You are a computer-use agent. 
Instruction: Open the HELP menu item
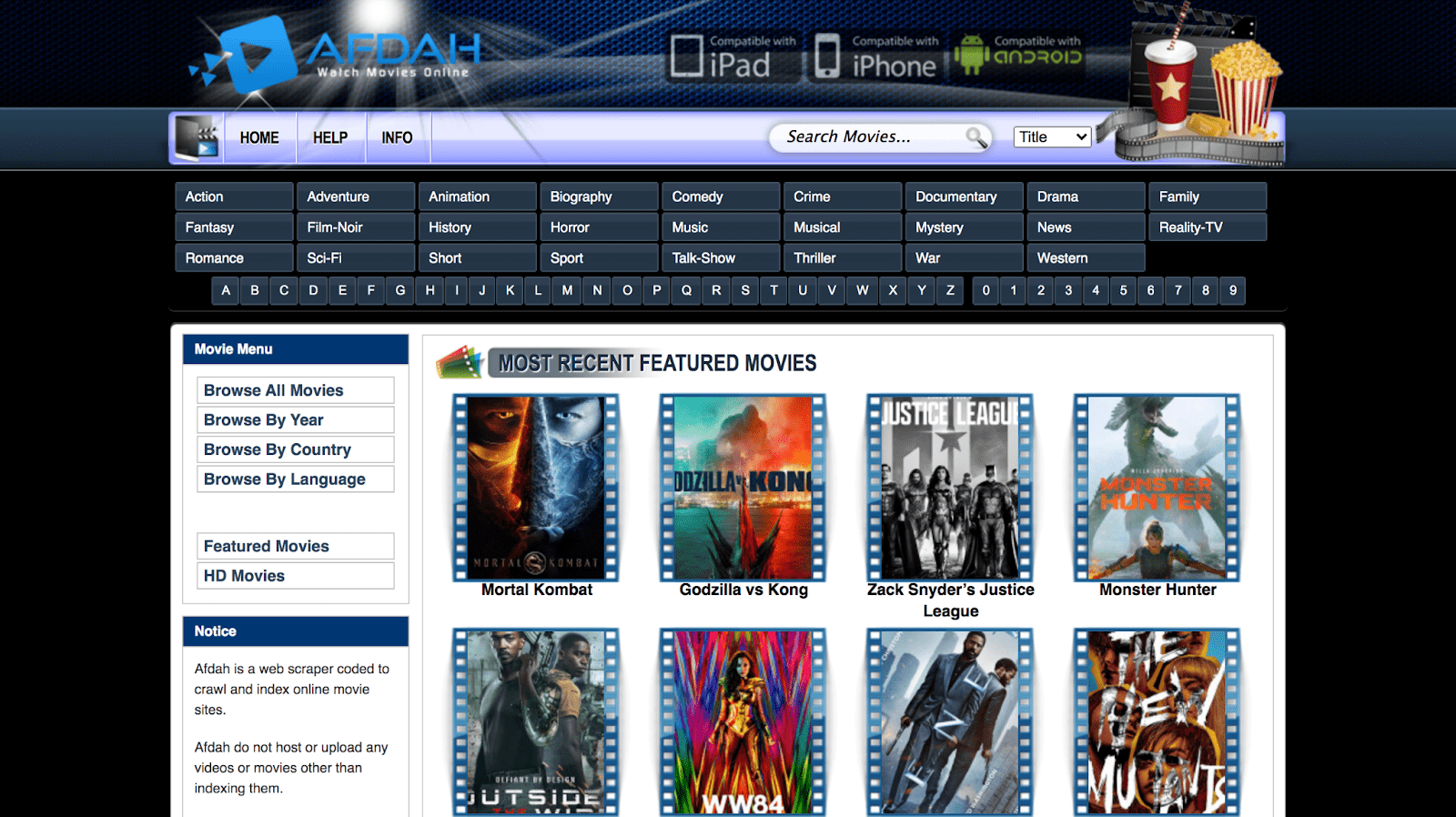[330, 137]
